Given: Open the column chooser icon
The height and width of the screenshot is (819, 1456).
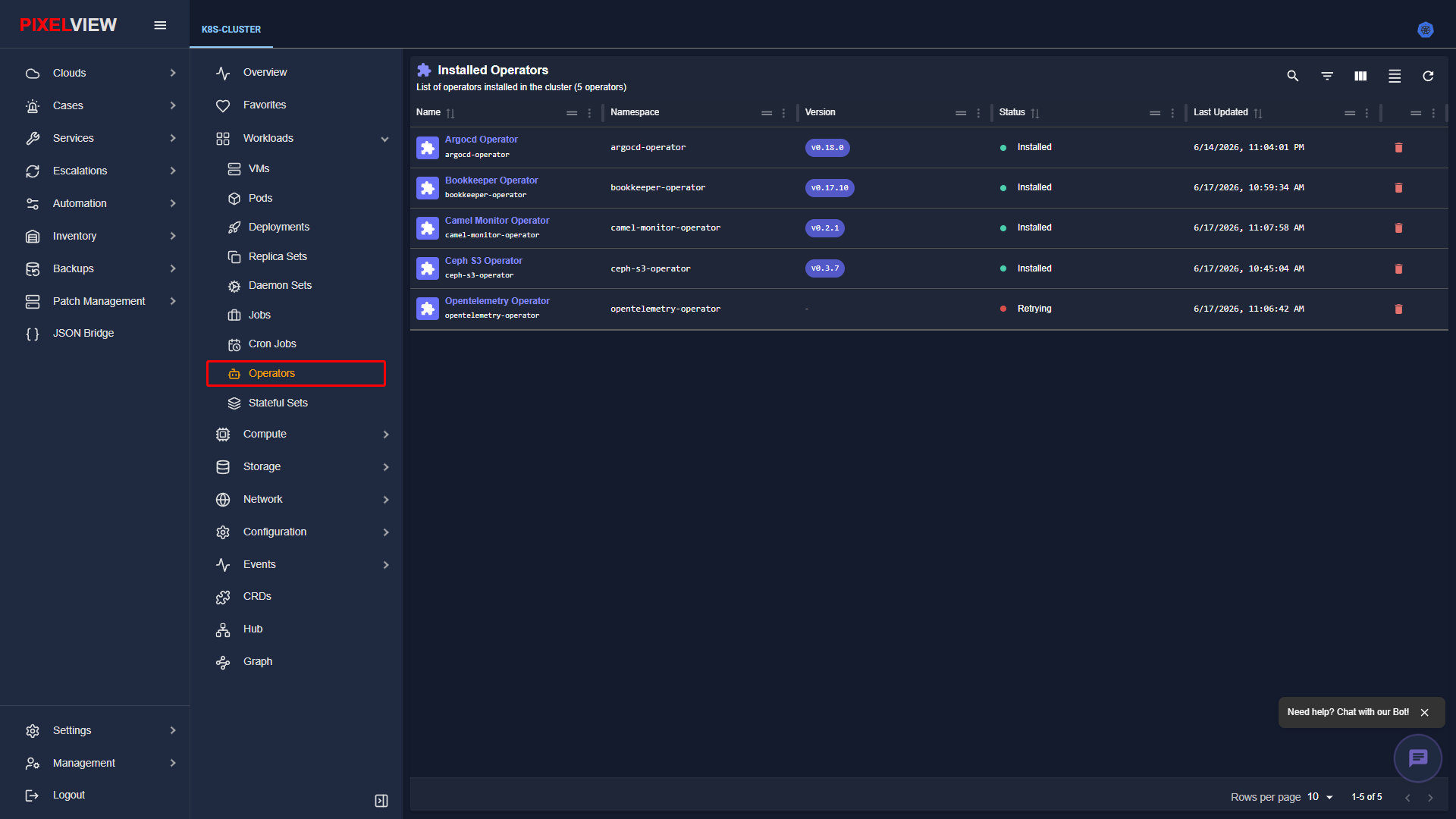Looking at the screenshot, I should (1360, 76).
